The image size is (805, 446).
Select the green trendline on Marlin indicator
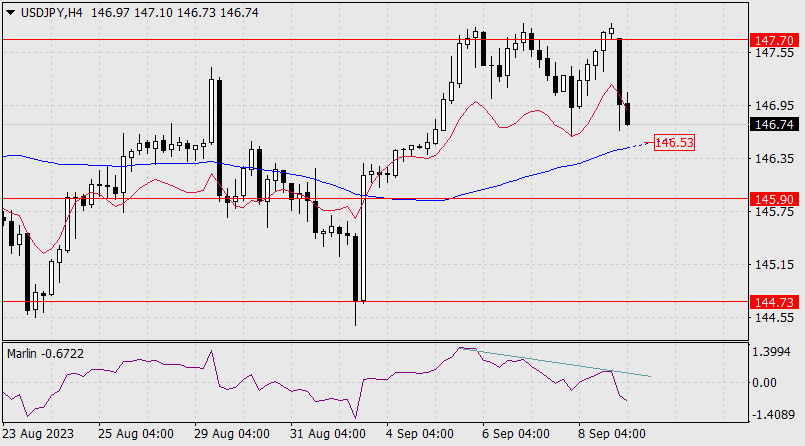[x=555, y=362]
